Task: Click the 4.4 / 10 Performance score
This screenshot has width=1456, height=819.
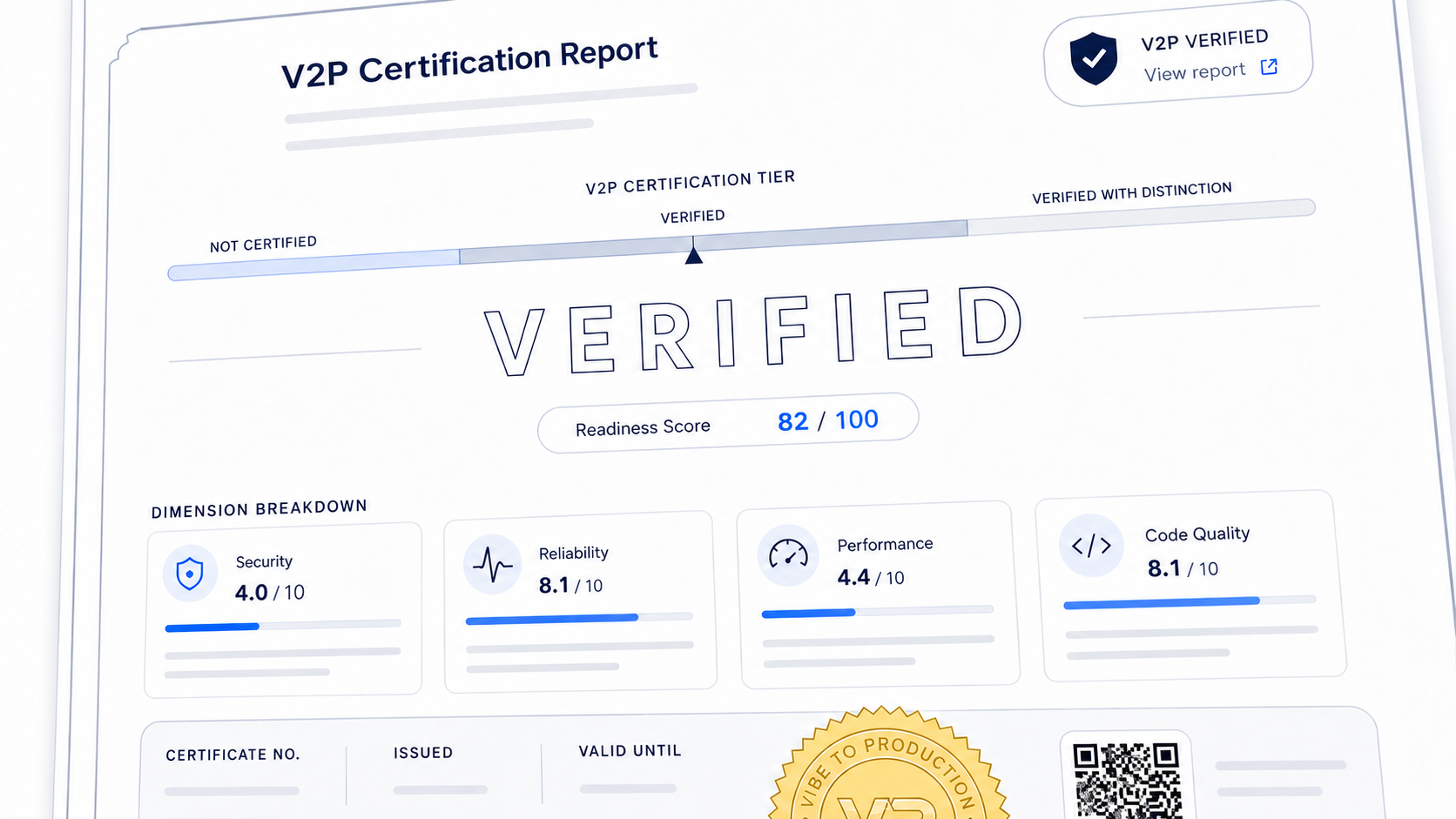Action: pyautogui.click(x=871, y=577)
